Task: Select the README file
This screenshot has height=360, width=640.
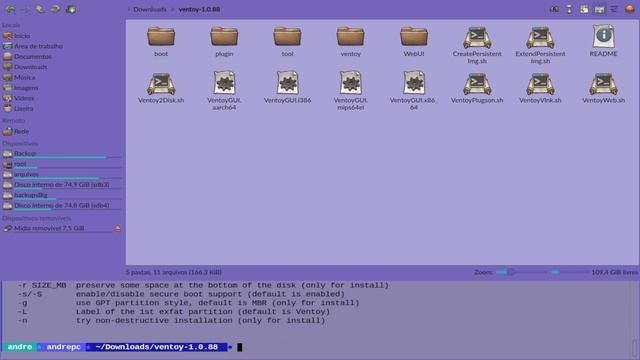Action: [603, 41]
